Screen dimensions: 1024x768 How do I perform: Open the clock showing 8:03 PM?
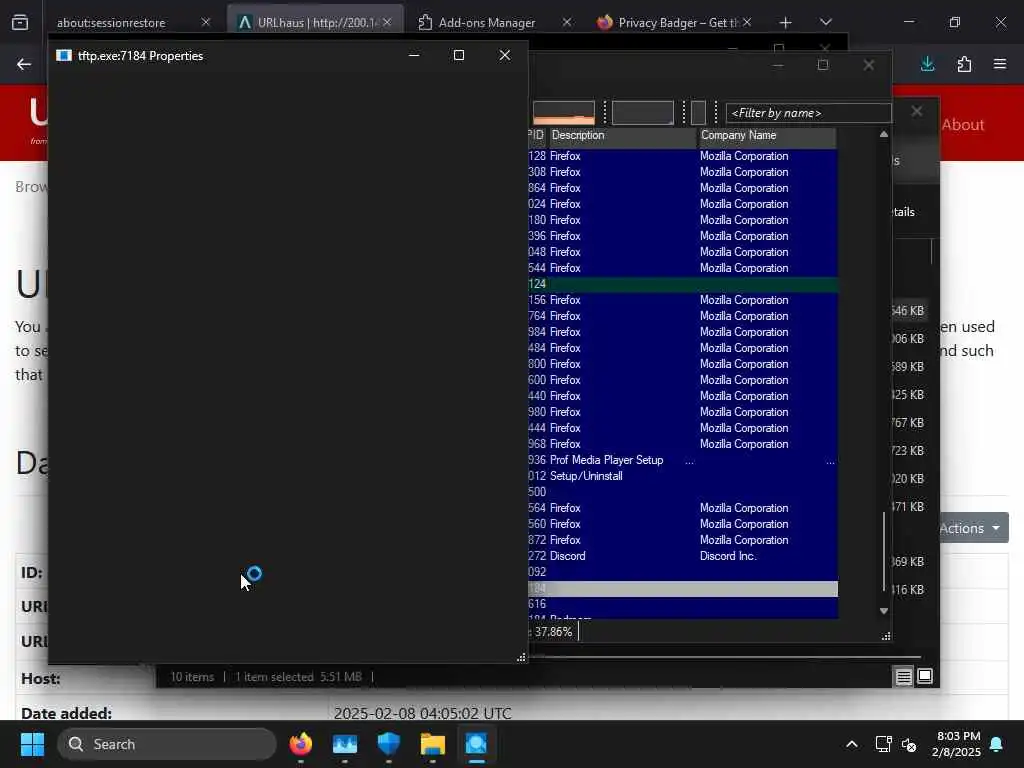(x=957, y=744)
